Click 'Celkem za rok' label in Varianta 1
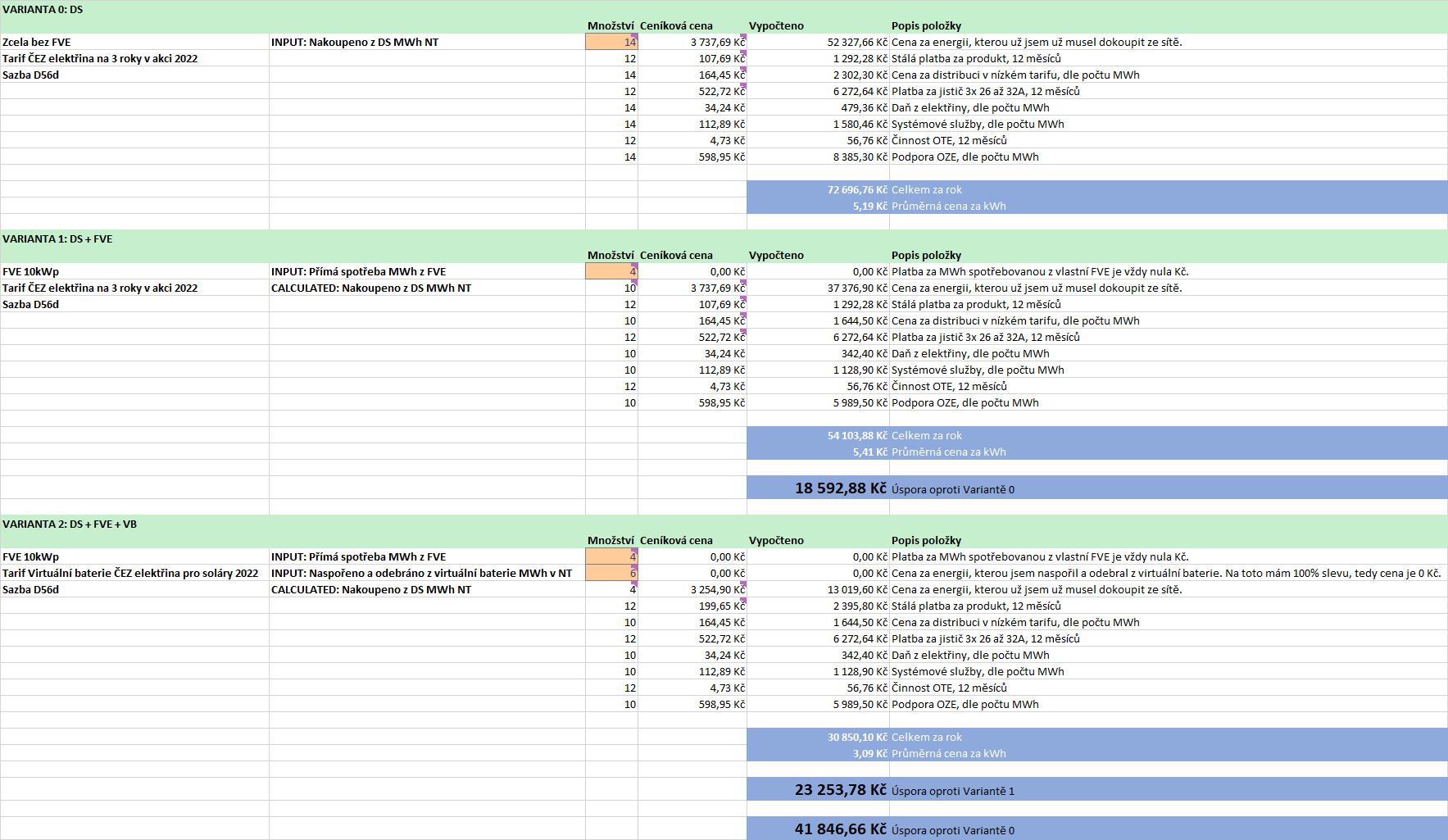 coord(927,435)
